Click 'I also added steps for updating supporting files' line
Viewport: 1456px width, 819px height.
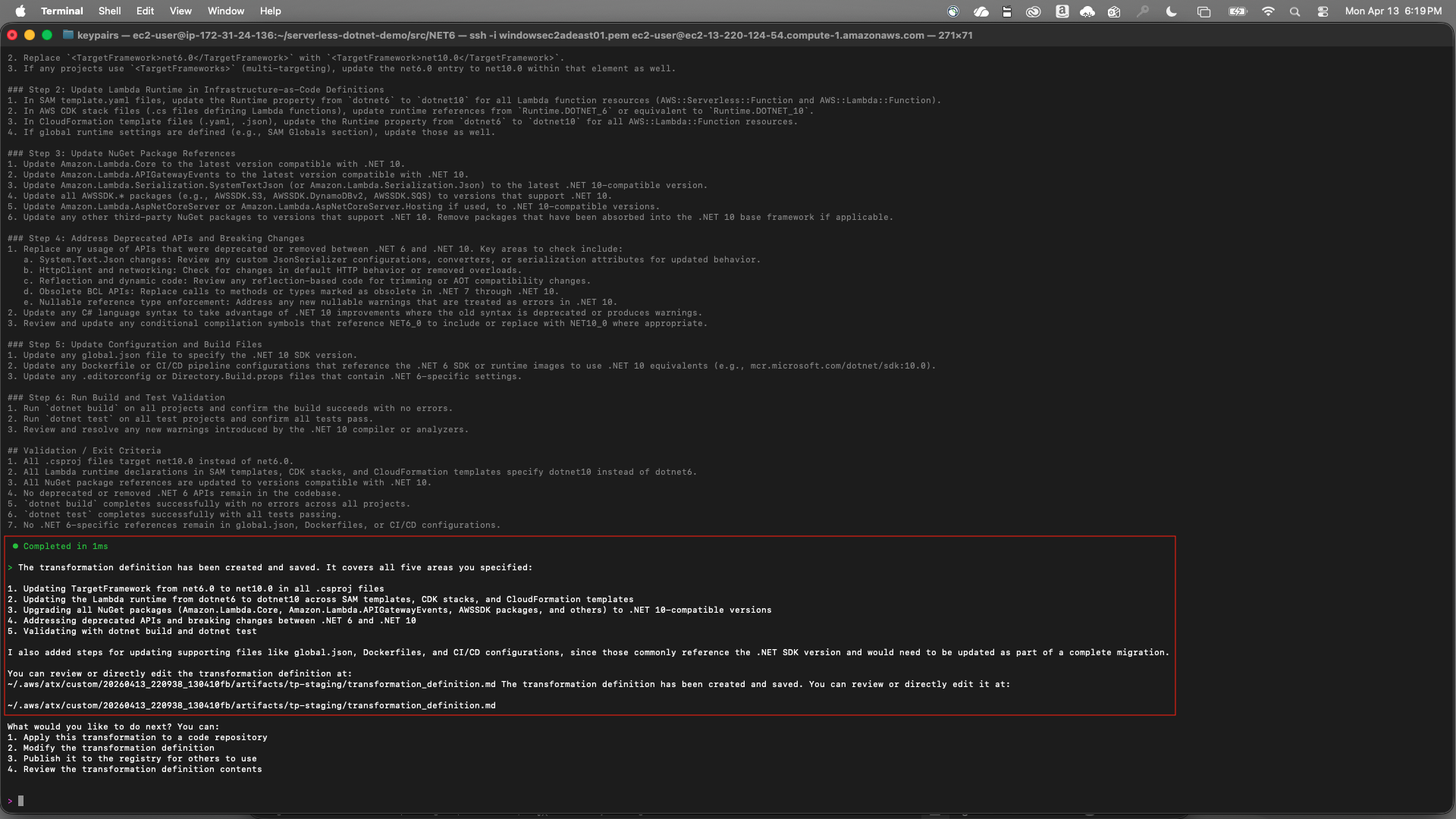click(588, 652)
